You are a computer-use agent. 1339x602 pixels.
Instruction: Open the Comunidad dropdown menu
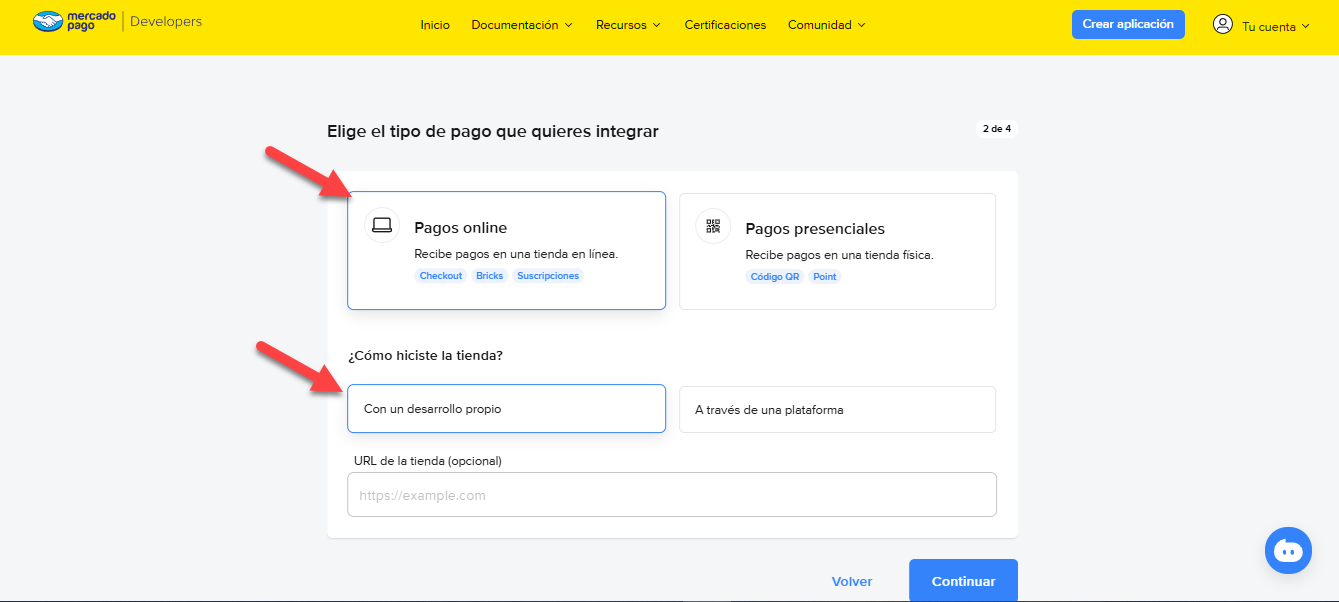826,25
